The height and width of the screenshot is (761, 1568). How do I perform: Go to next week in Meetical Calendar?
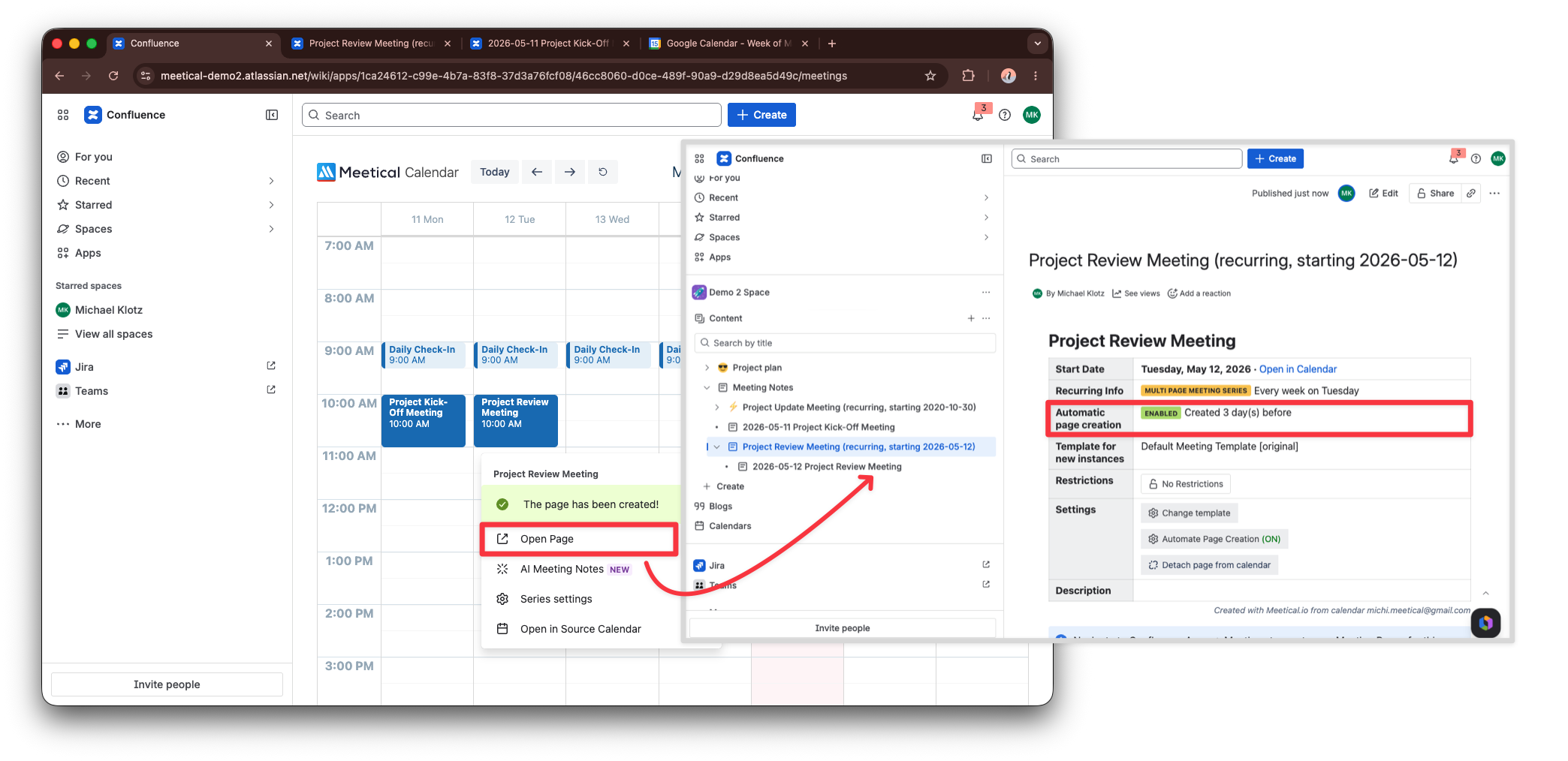pyautogui.click(x=570, y=172)
